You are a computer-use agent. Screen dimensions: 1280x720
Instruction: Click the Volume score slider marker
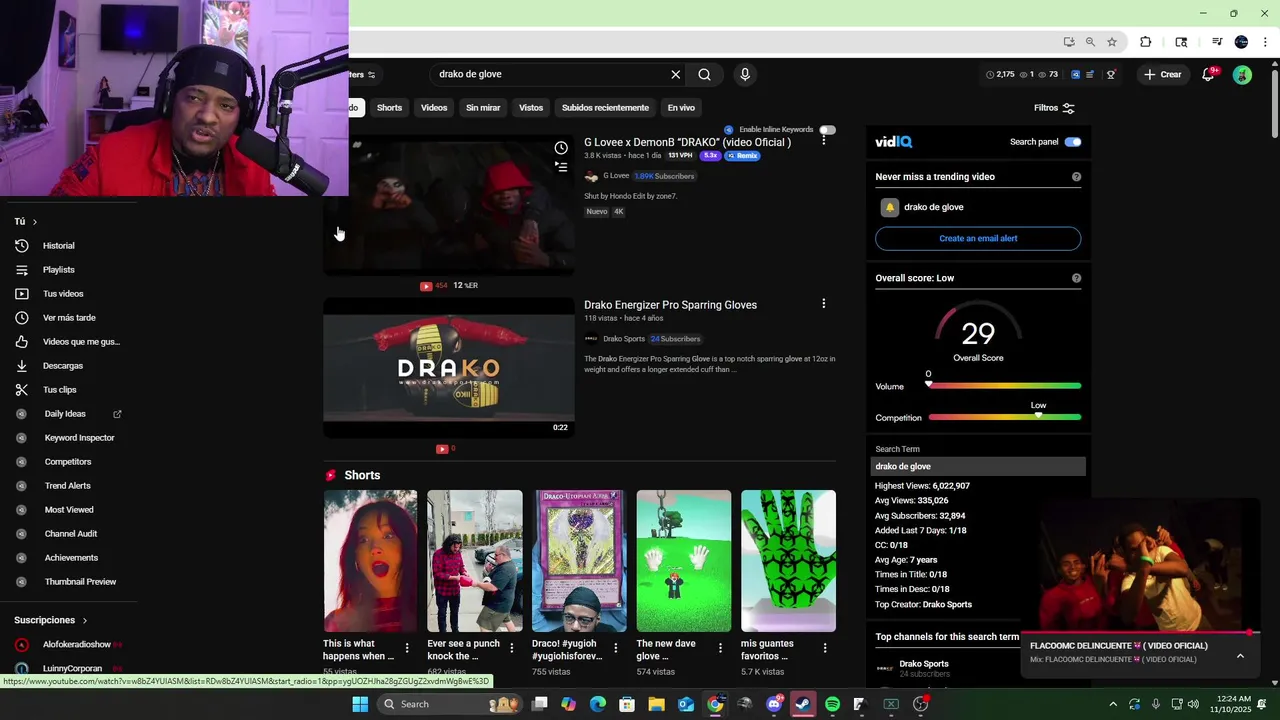point(928,384)
